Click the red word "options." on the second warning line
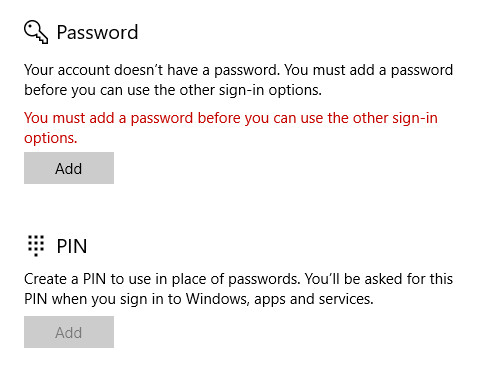Screen dimensions: 487x368 [51, 138]
